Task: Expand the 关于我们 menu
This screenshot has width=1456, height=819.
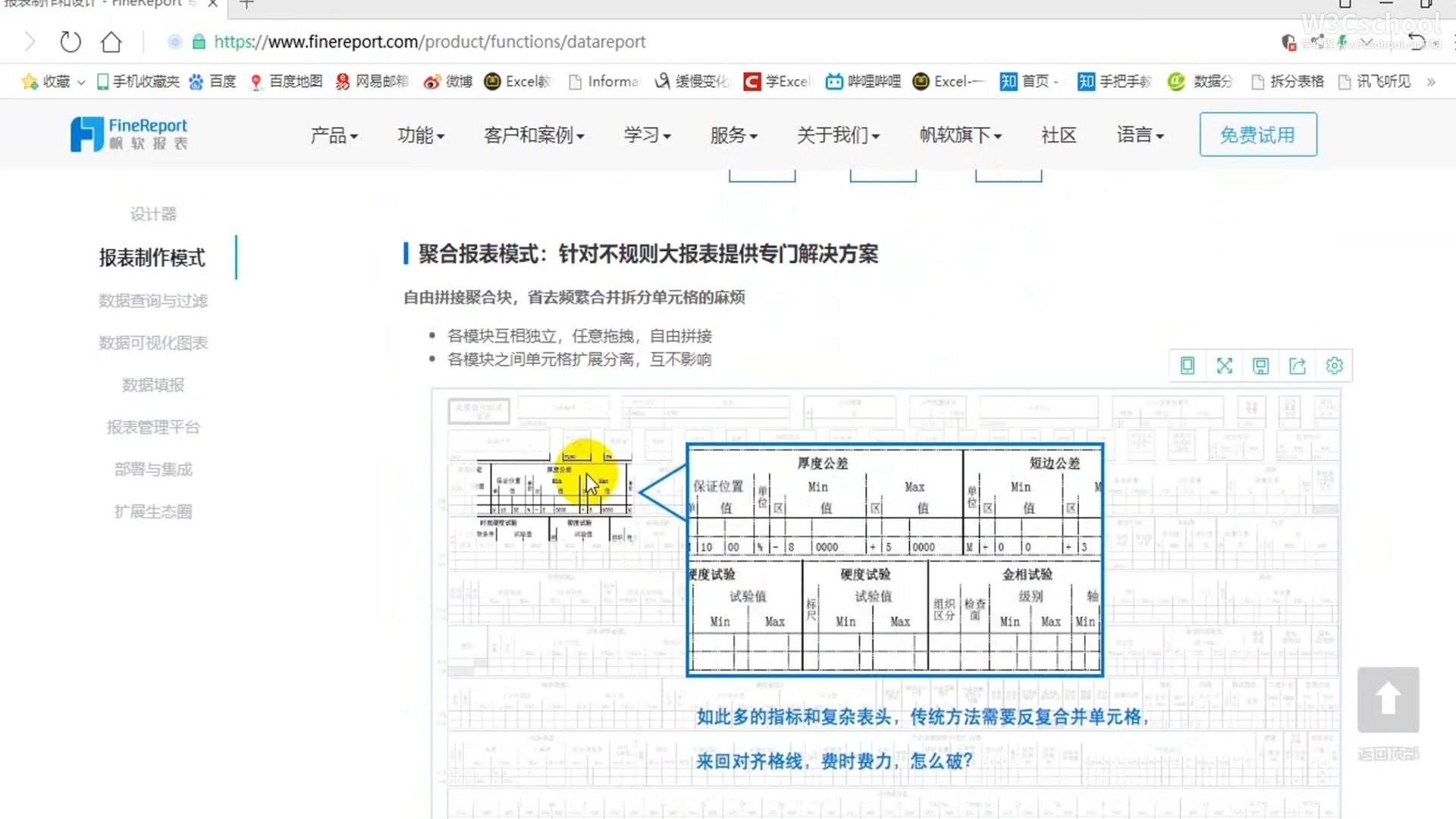Action: (838, 135)
